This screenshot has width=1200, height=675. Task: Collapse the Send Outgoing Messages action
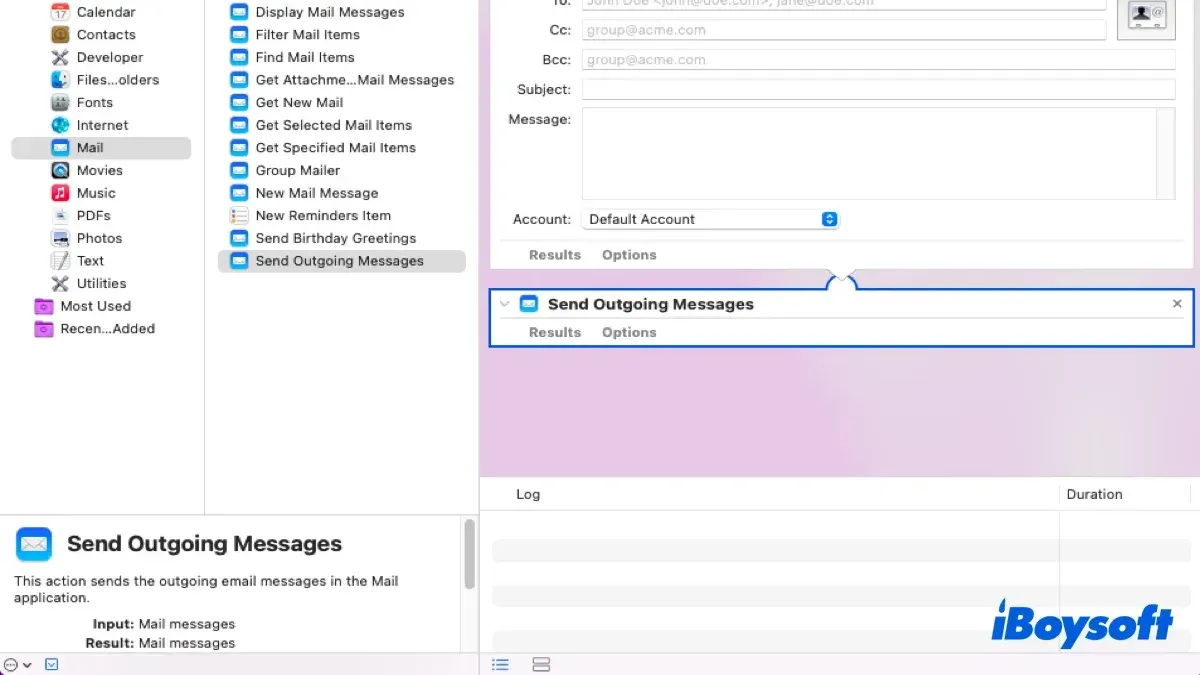tap(504, 304)
